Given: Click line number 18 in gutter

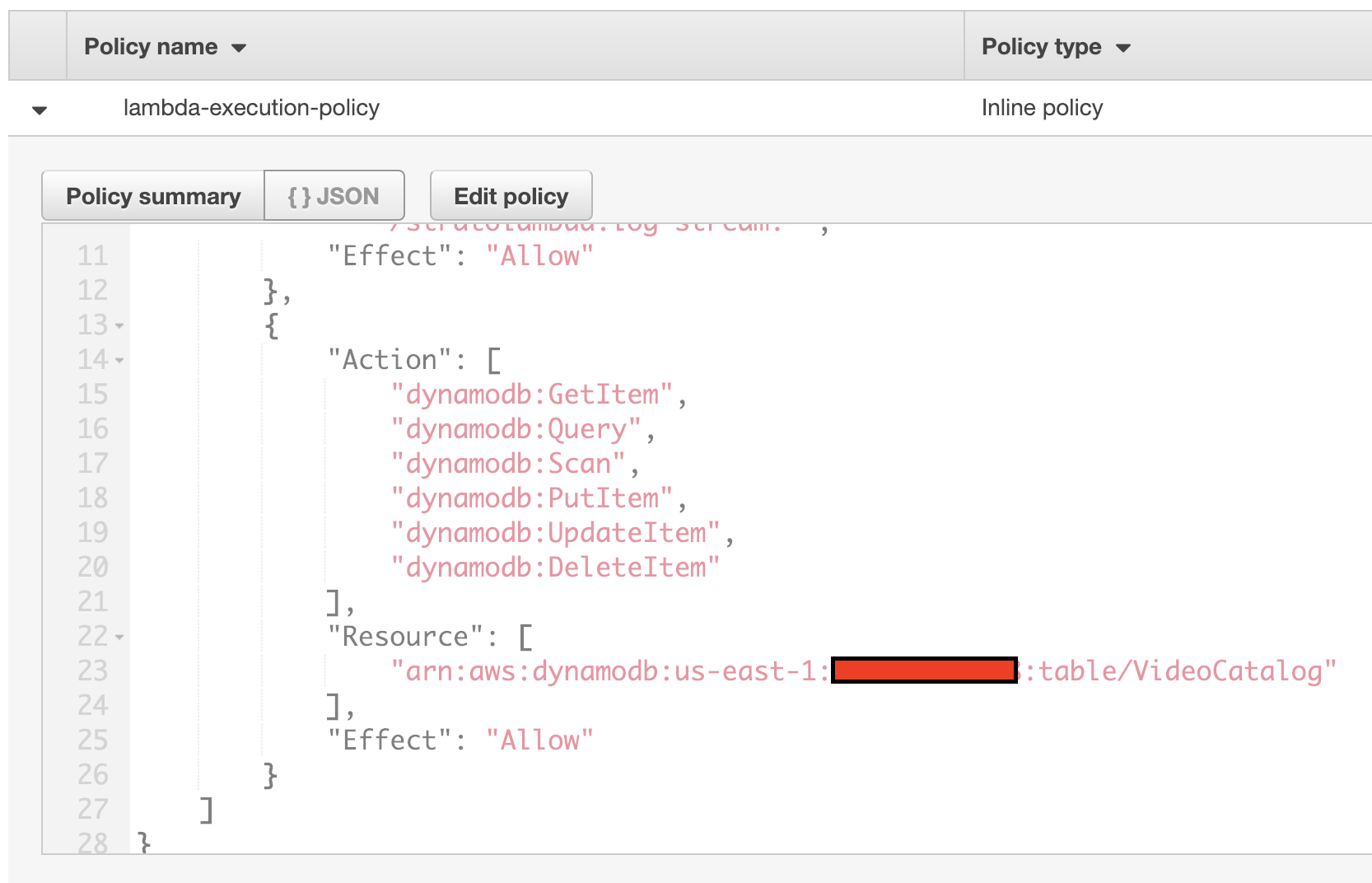Looking at the screenshot, I should point(93,498).
